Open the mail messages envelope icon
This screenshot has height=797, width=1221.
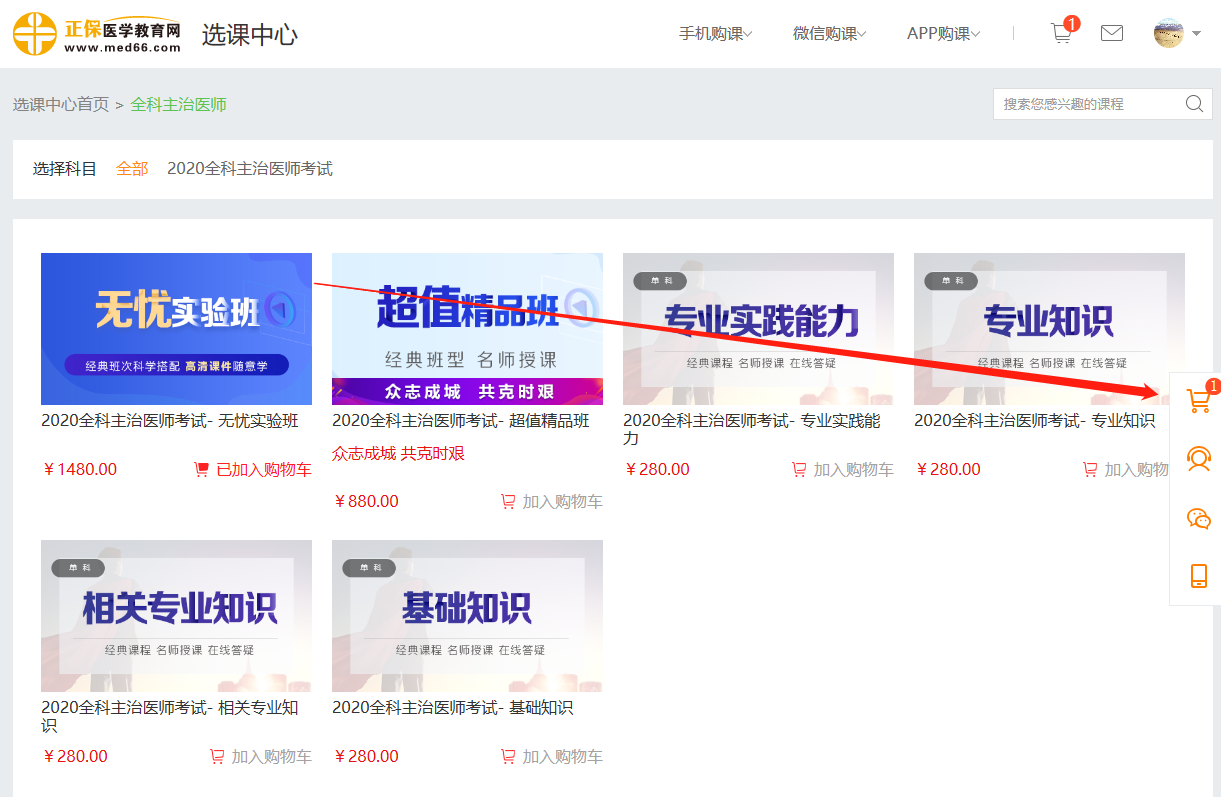1111,33
